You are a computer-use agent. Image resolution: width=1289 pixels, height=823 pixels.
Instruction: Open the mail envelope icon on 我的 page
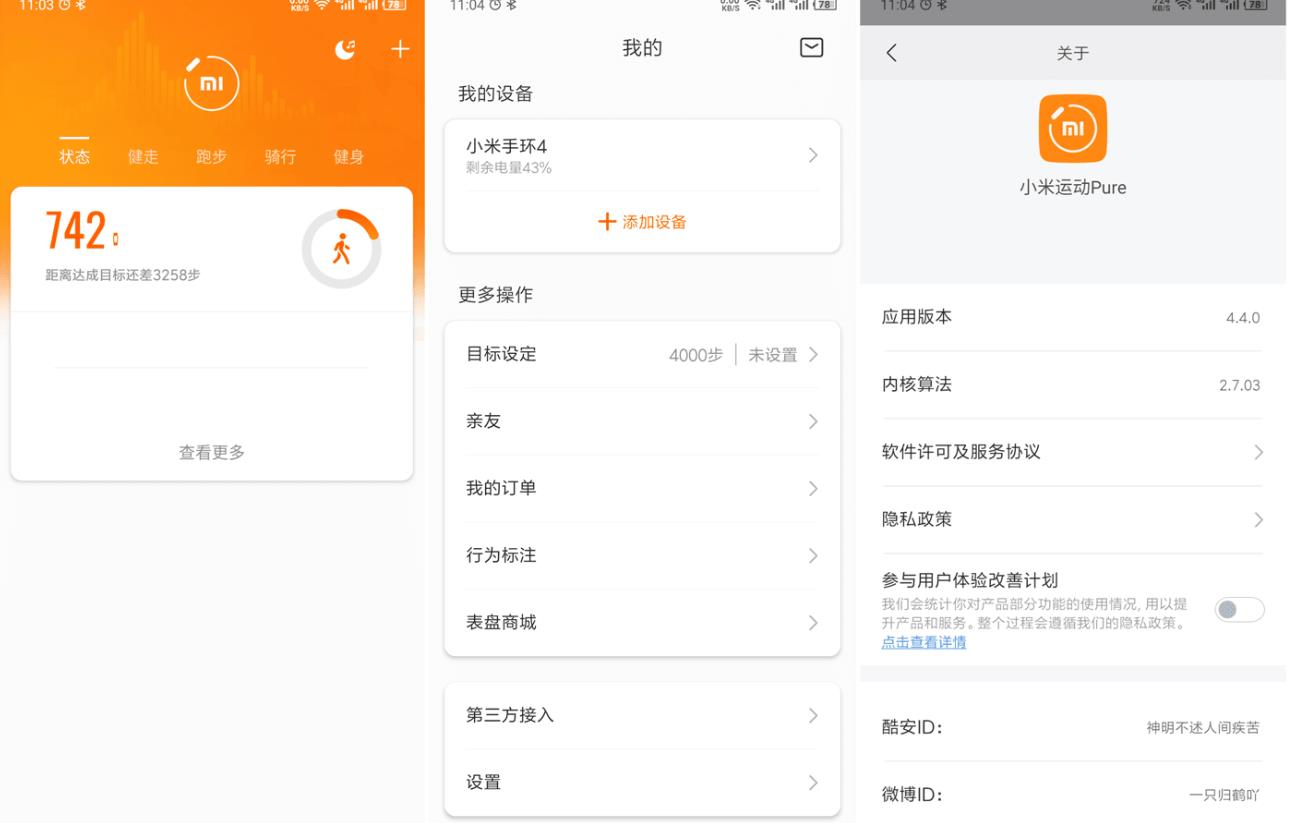point(812,48)
